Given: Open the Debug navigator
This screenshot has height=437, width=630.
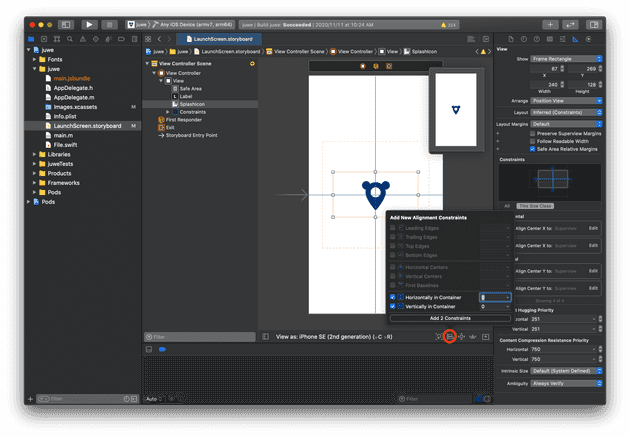Looking at the screenshot, I should (x=108, y=39).
